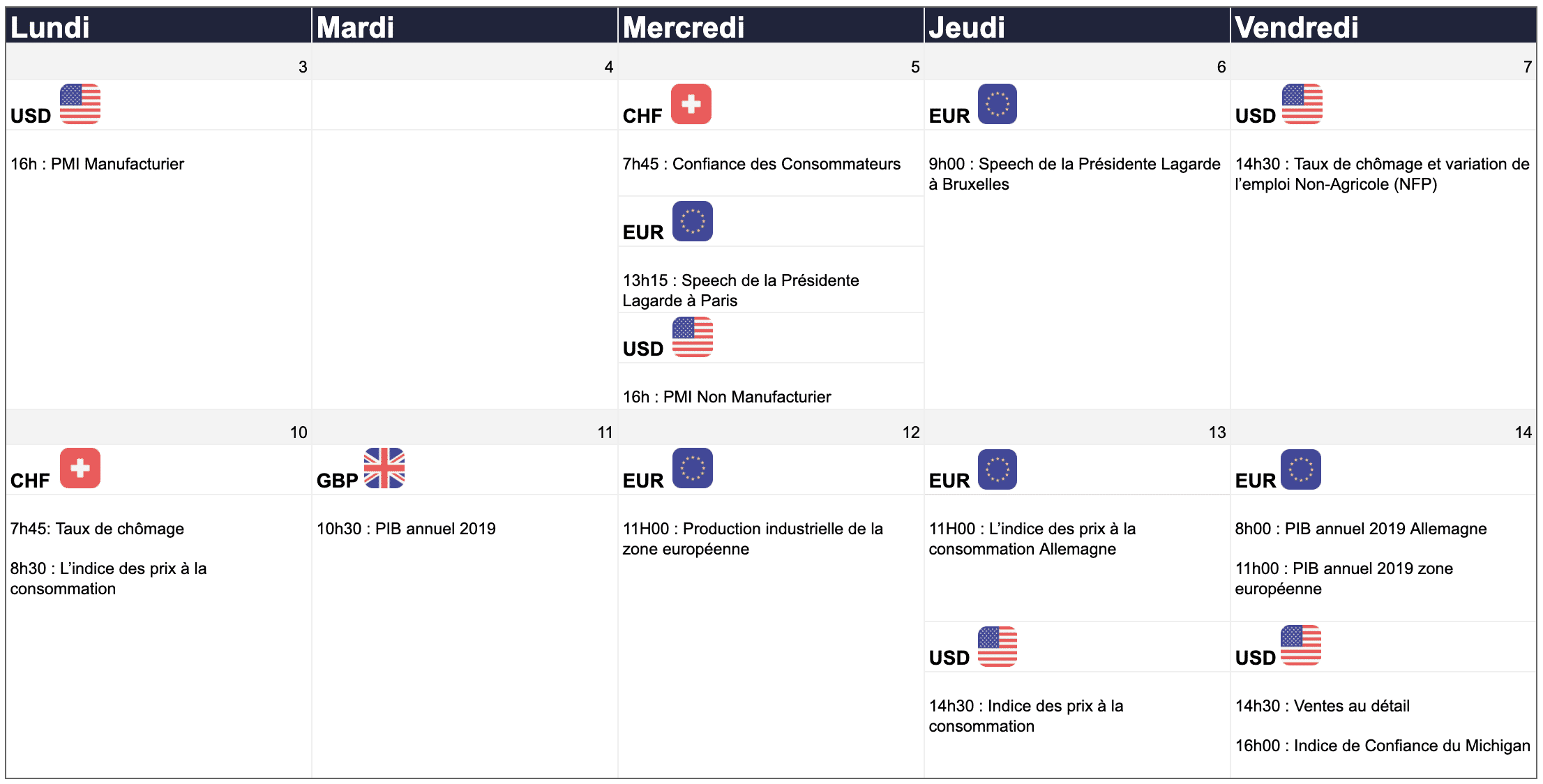
Task: Click 10h30 PIB annuel 2019 event
Action: tap(406, 529)
